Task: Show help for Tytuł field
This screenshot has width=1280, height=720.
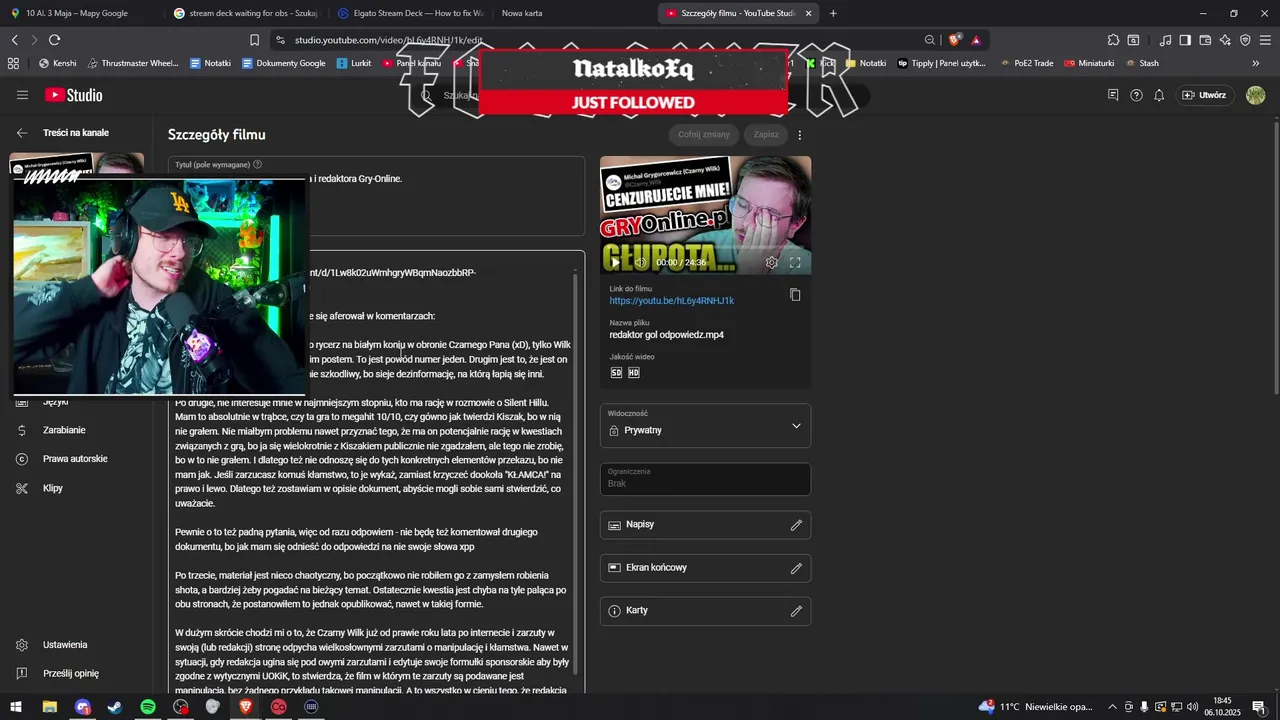Action: coord(257,164)
